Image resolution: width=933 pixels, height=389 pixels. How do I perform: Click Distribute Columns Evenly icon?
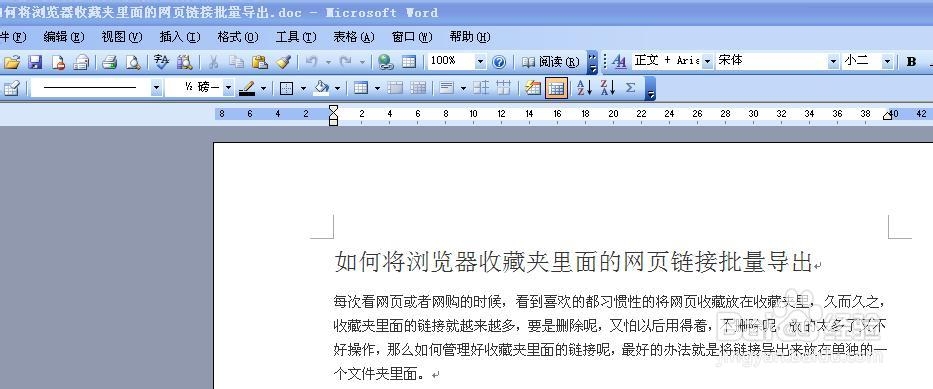pyautogui.click(x=504, y=89)
